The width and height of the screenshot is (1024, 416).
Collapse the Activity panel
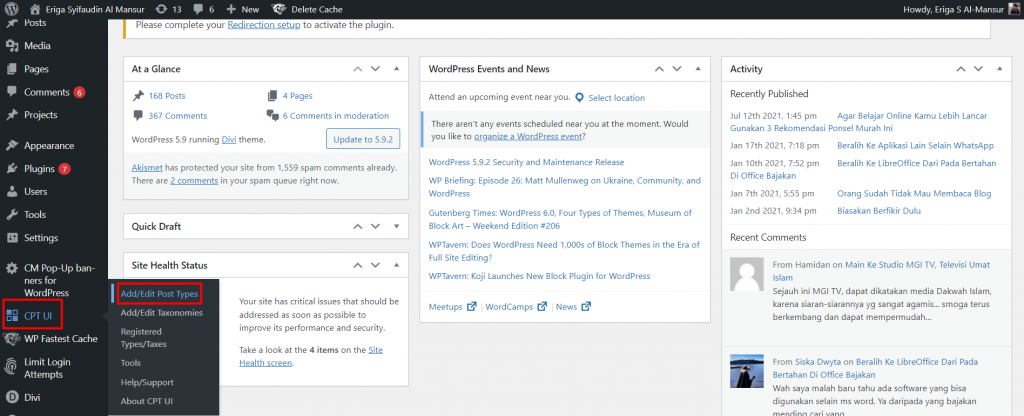click(999, 69)
